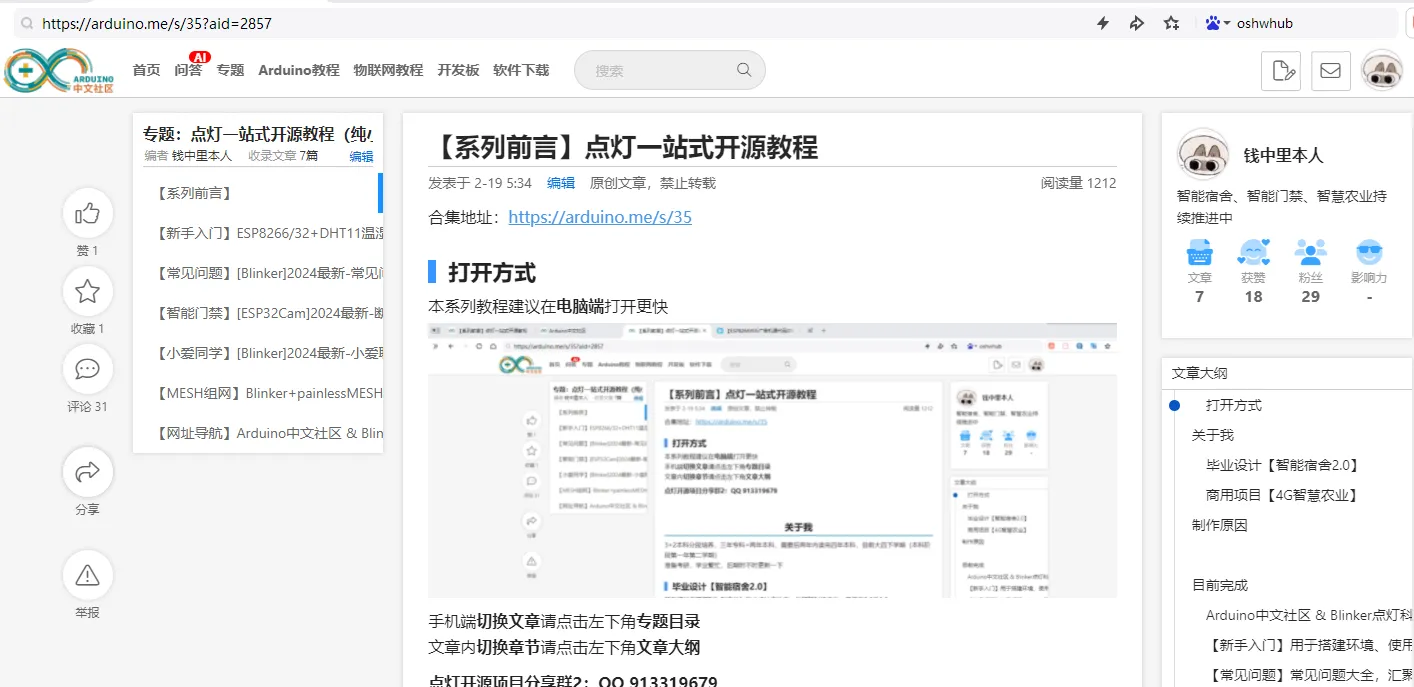Open 专题 menu item

click(x=230, y=70)
